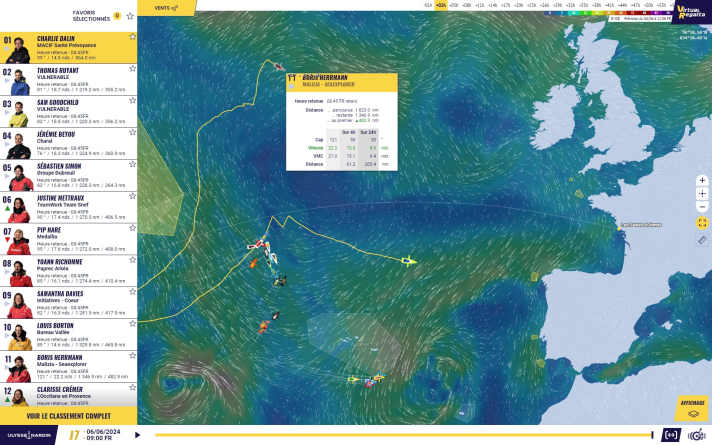Favorite Louis Burton with the star

click(x=132, y=324)
